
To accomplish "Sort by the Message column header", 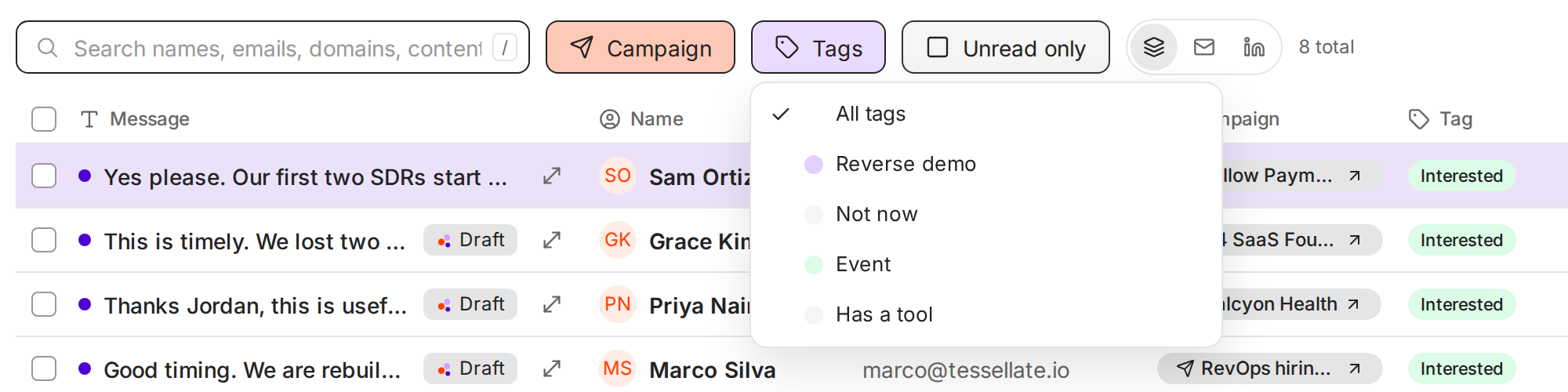I will (x=136, y=119).
